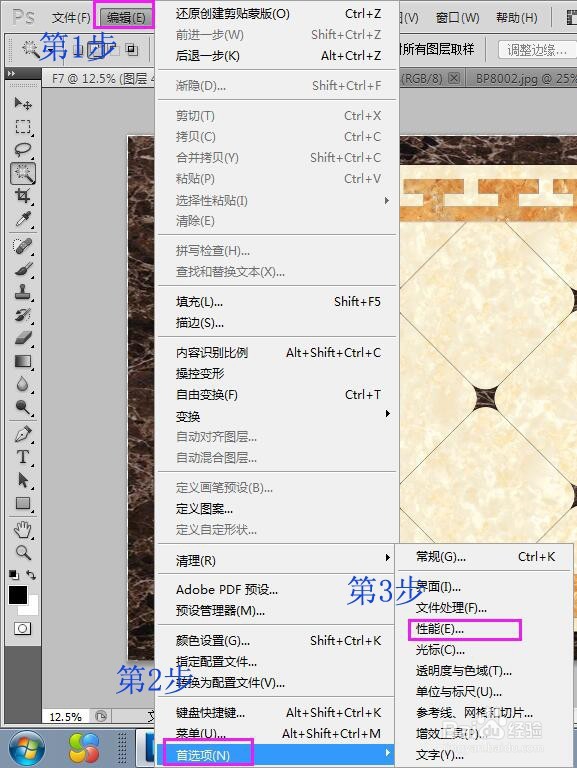The image size is (577, 768).
Task: Choose 后退一步(K)
Action: (277, 56)
